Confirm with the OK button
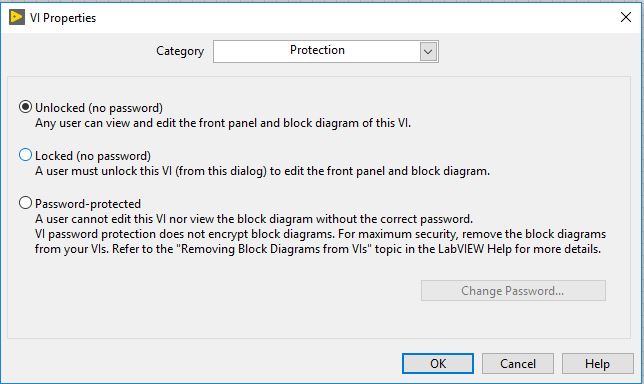 (438, 363)
